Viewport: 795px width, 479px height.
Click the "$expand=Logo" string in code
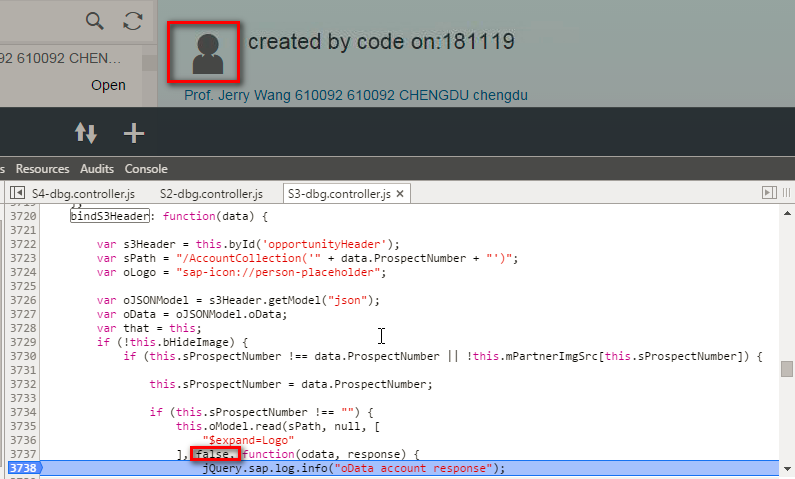pyautogui.click(x=248, y=440)
